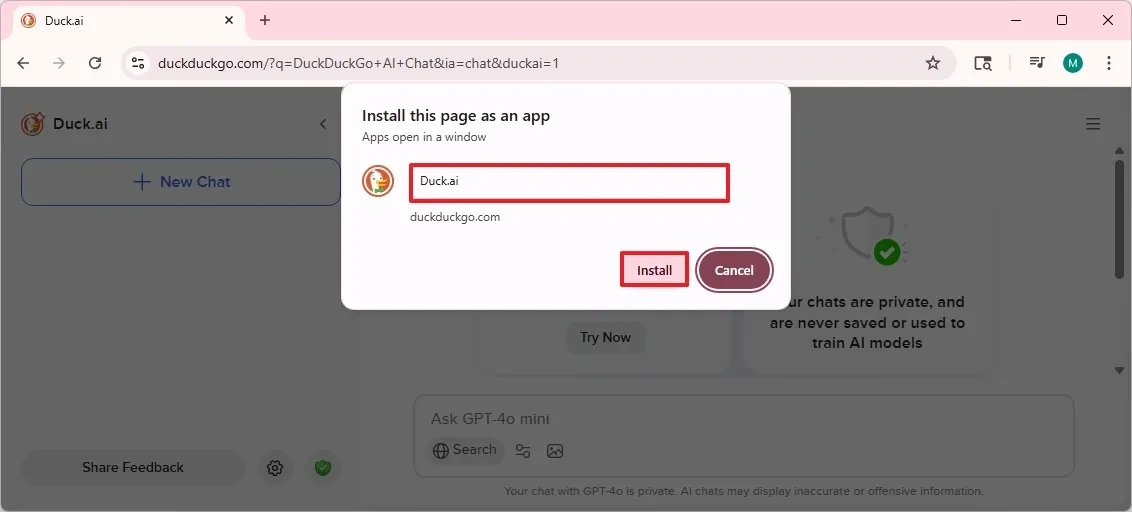Minimize the browser window
This screenshot has height=512, width=1132.
tap(1016, 20)
